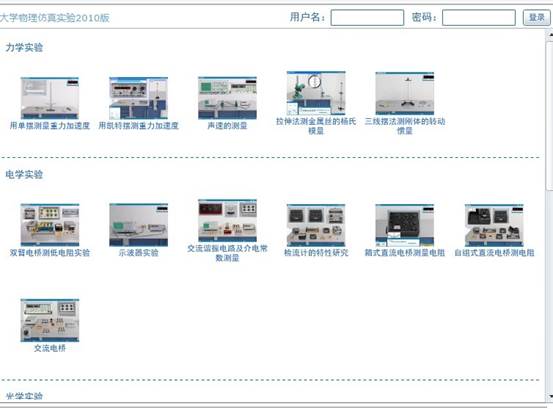
Task: Click the 示波器实验 text link
Action: (x=139, y=252)
